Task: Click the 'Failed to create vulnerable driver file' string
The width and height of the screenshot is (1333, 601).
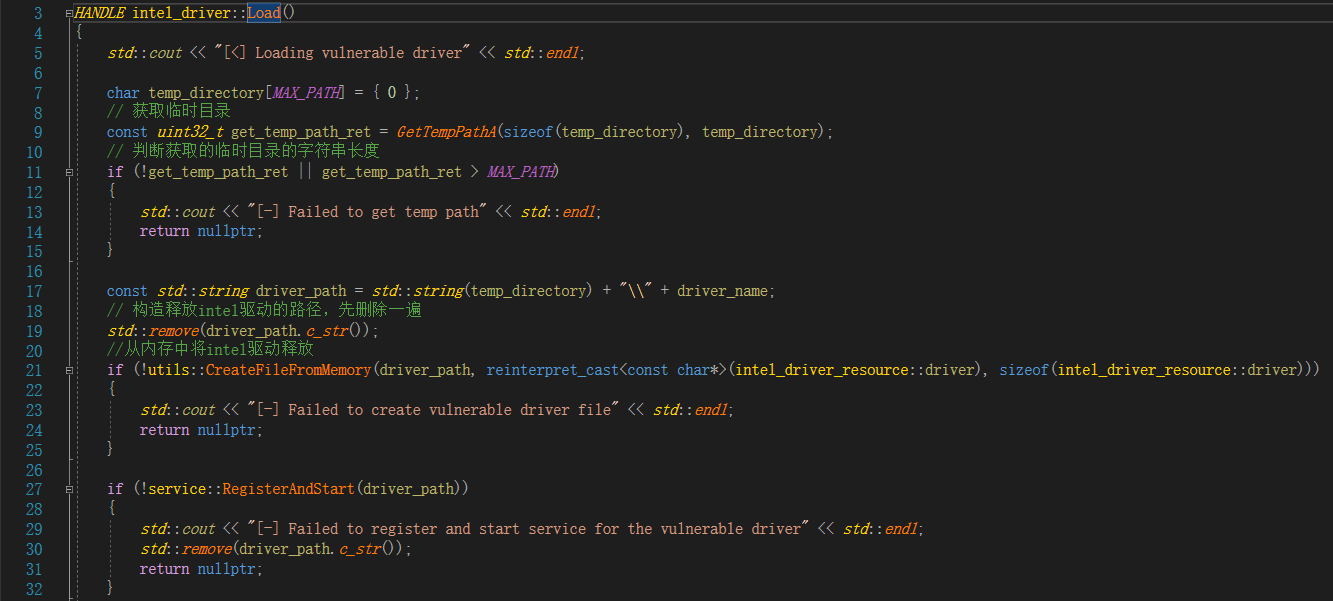Action: 433,410
